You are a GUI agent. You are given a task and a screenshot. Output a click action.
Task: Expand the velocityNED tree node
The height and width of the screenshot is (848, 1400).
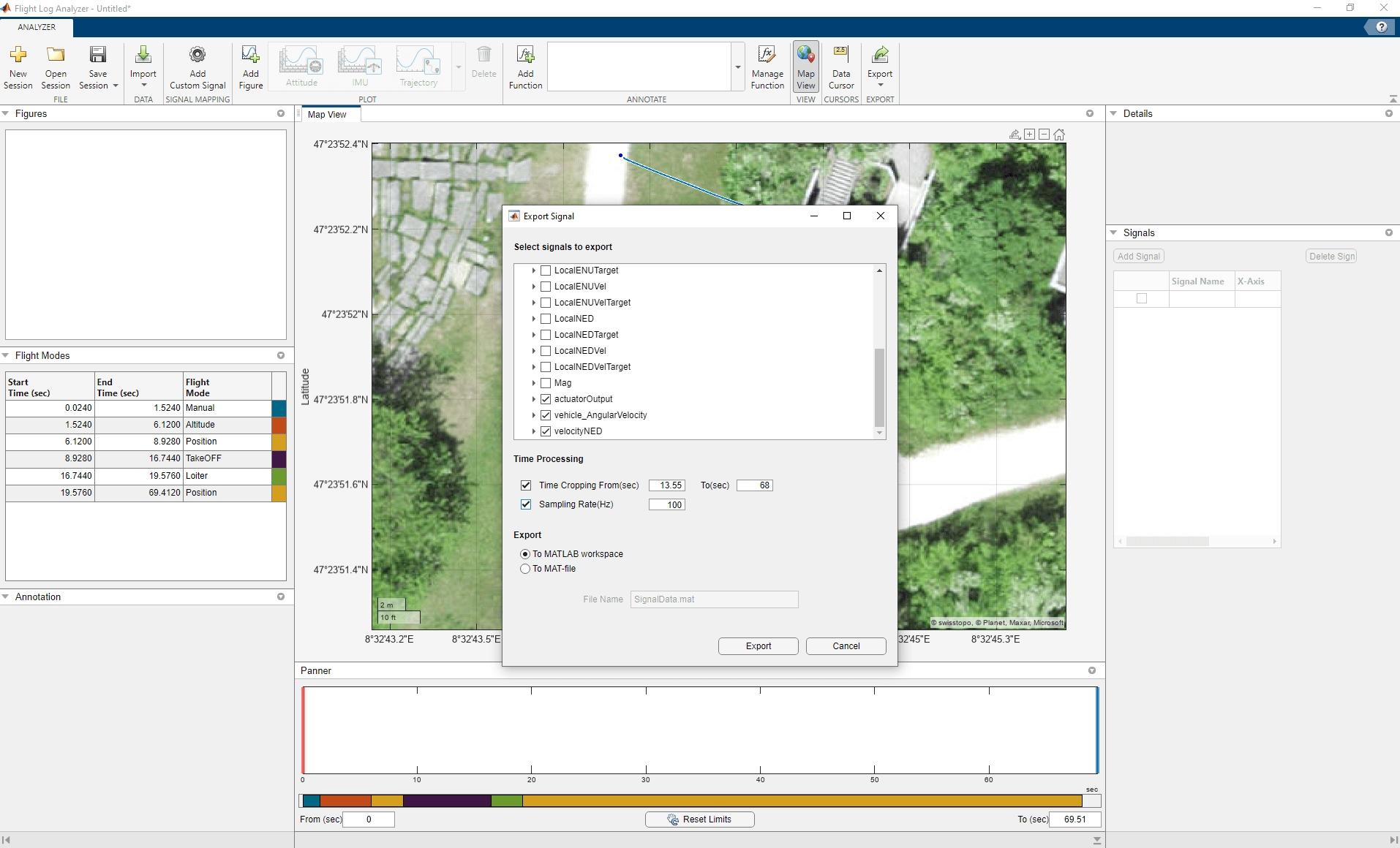[x=534, y=431]
